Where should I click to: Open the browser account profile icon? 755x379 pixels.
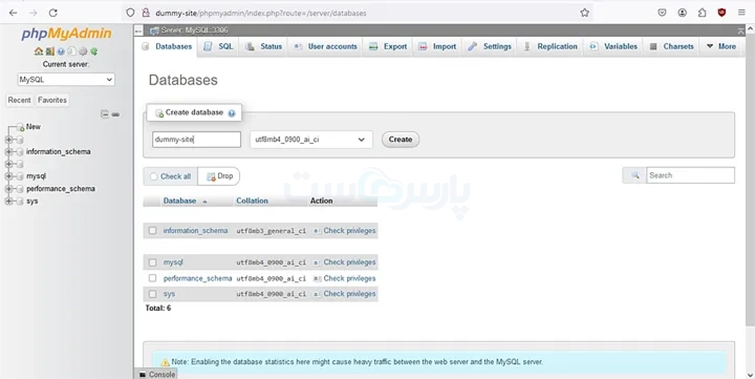pyautogui.click(x=682, y=13)
